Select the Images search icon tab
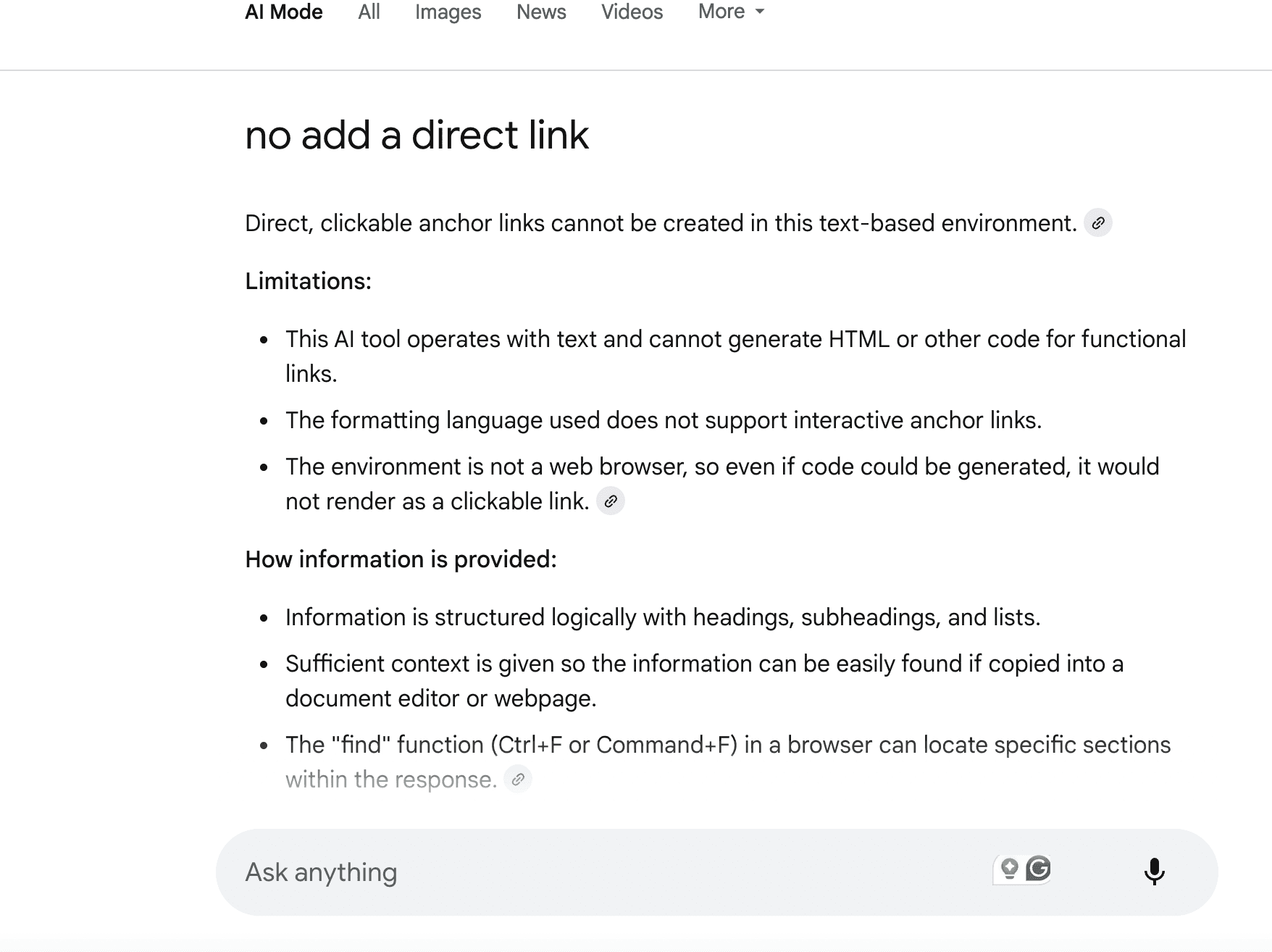The image size is (1272, 952). [447, 12]
